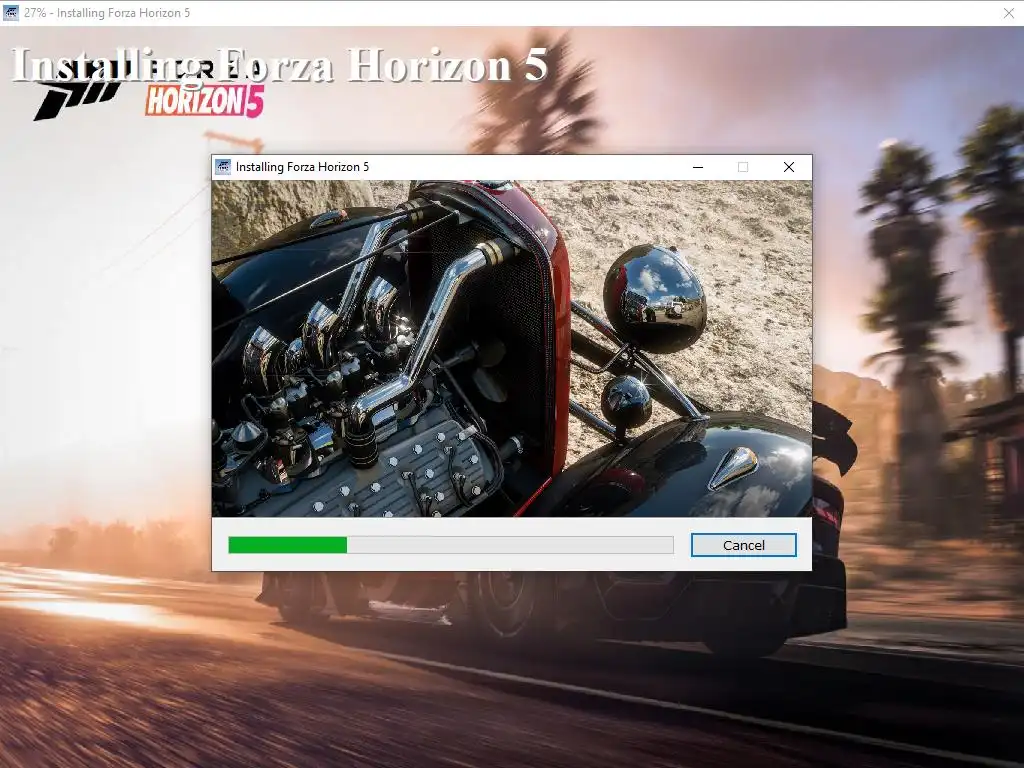Click the hot rod engine preview image
This screenshot has height=768, width=1024.
pos(512,348)
